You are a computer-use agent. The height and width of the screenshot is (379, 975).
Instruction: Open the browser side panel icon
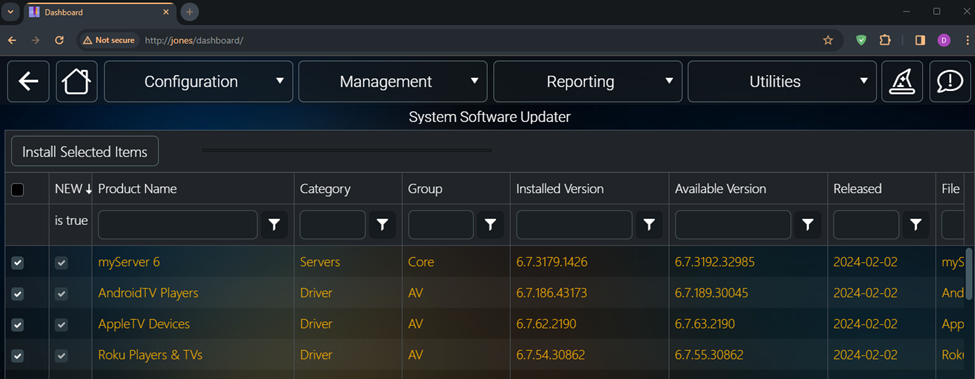[x=920, y=40]
